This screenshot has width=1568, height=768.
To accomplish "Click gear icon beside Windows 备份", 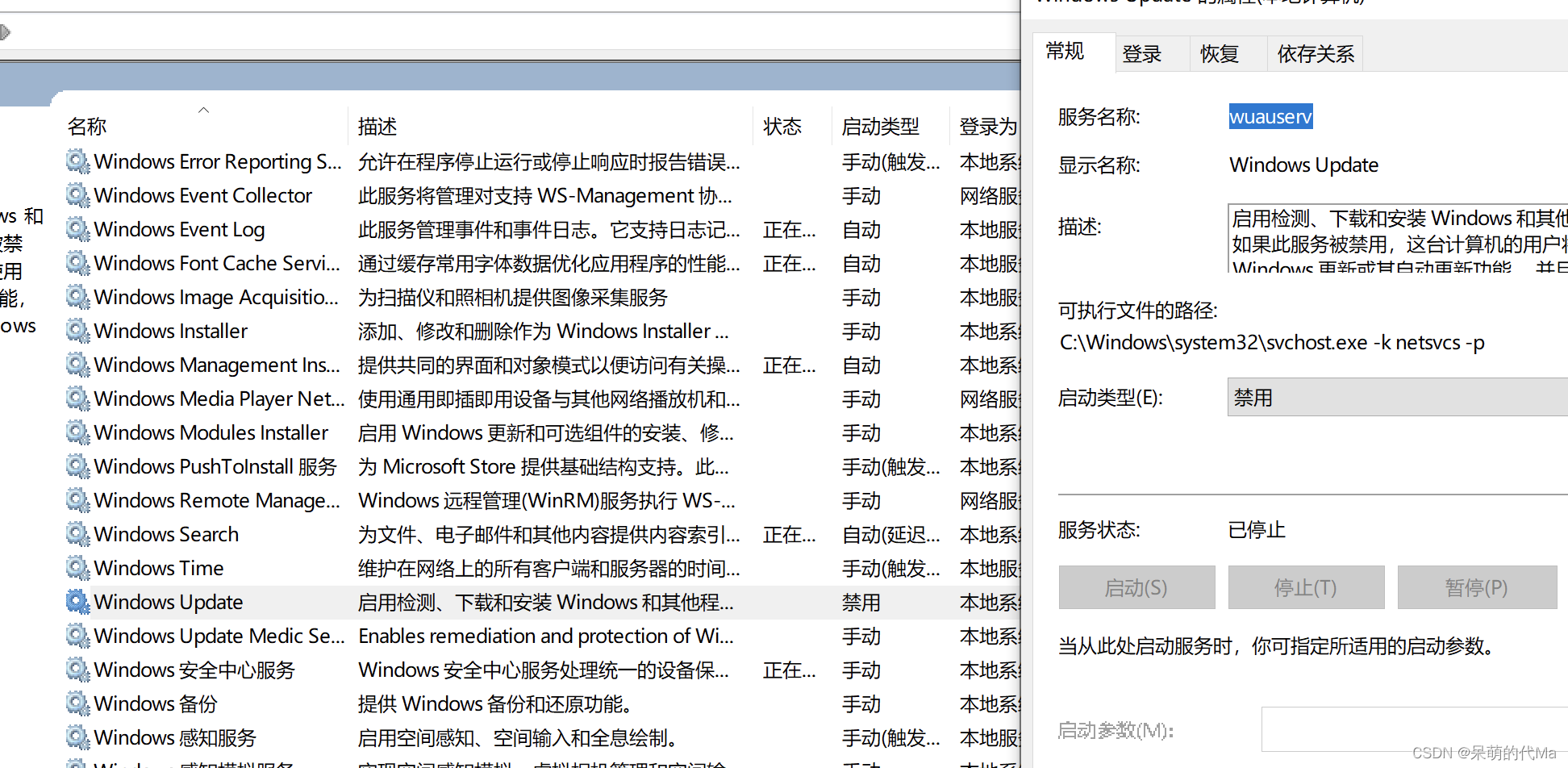I will point(77,703).
